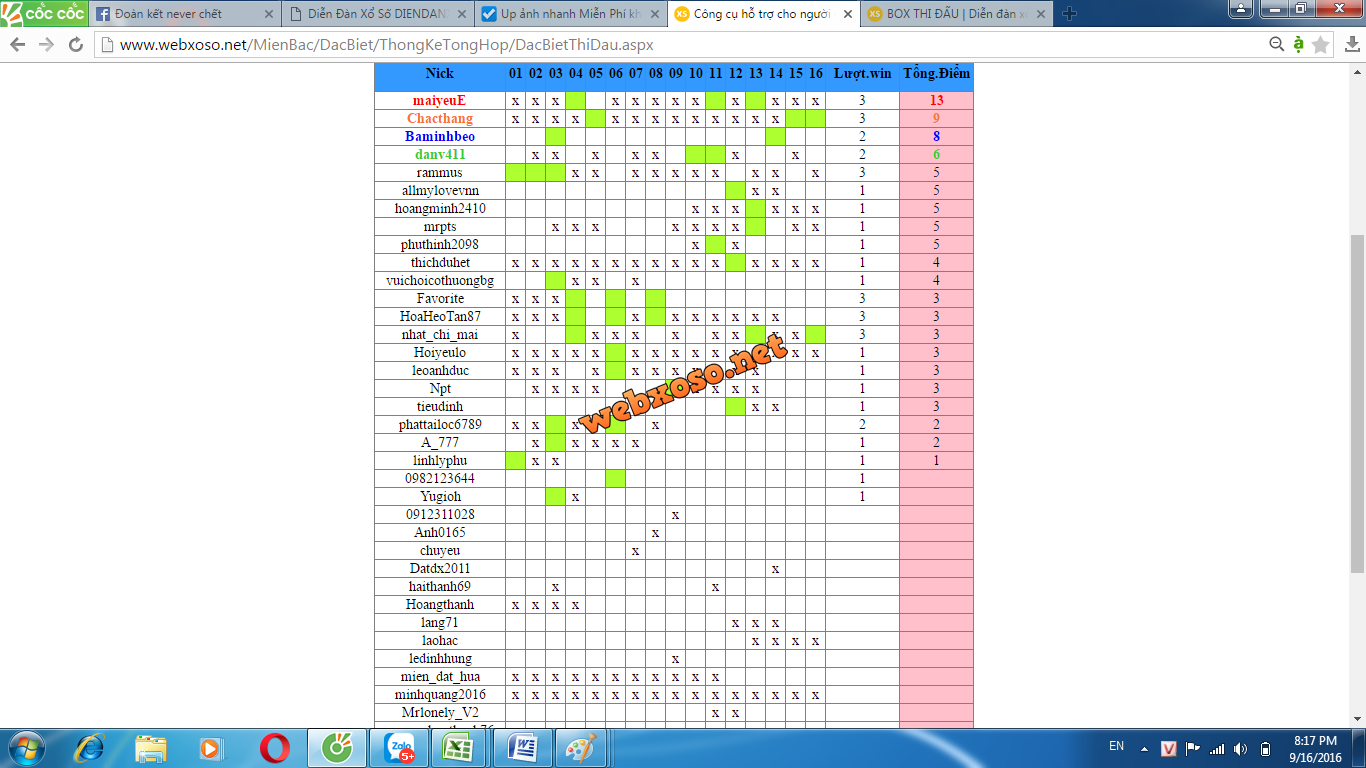Launch Internet Explorer from taskbar
Image resolution: width=1366 pixels, height=768 pixels.
(90, 748)
